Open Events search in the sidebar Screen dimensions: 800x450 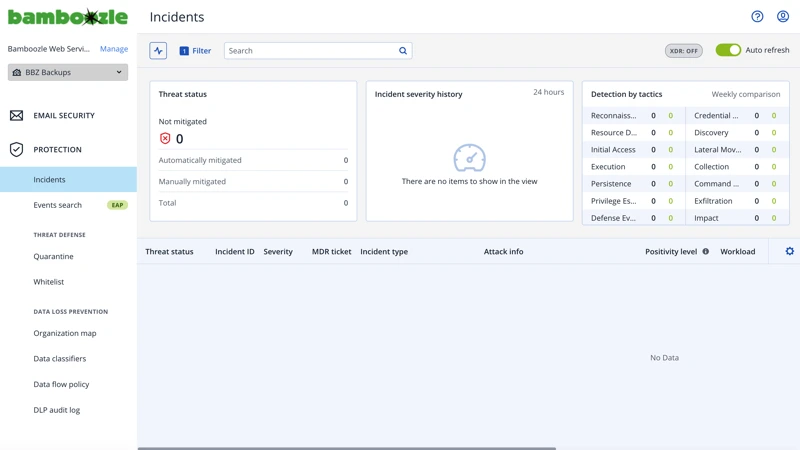(x=58, y=205)
